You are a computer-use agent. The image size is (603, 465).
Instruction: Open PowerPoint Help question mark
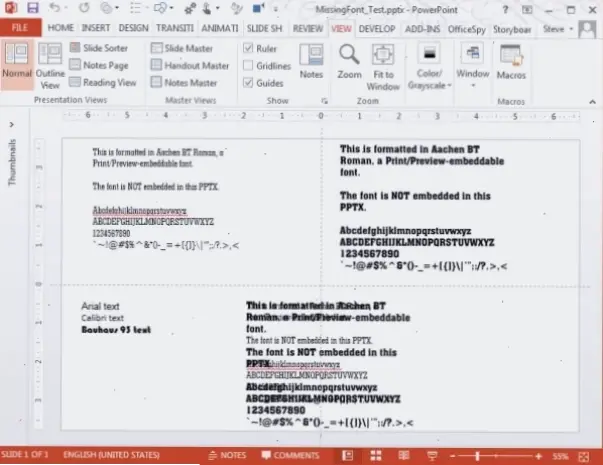[x=505, y=10]
